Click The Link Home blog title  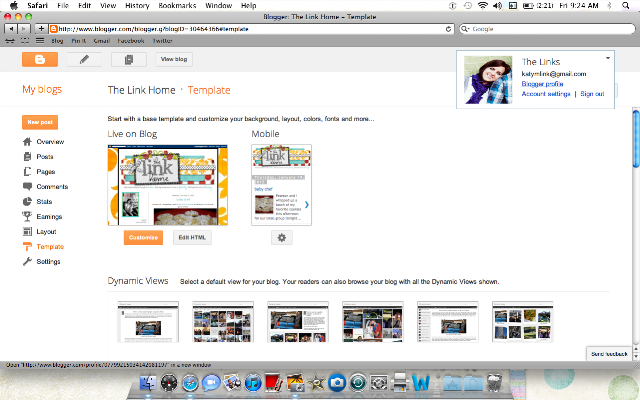pos(141,90)
